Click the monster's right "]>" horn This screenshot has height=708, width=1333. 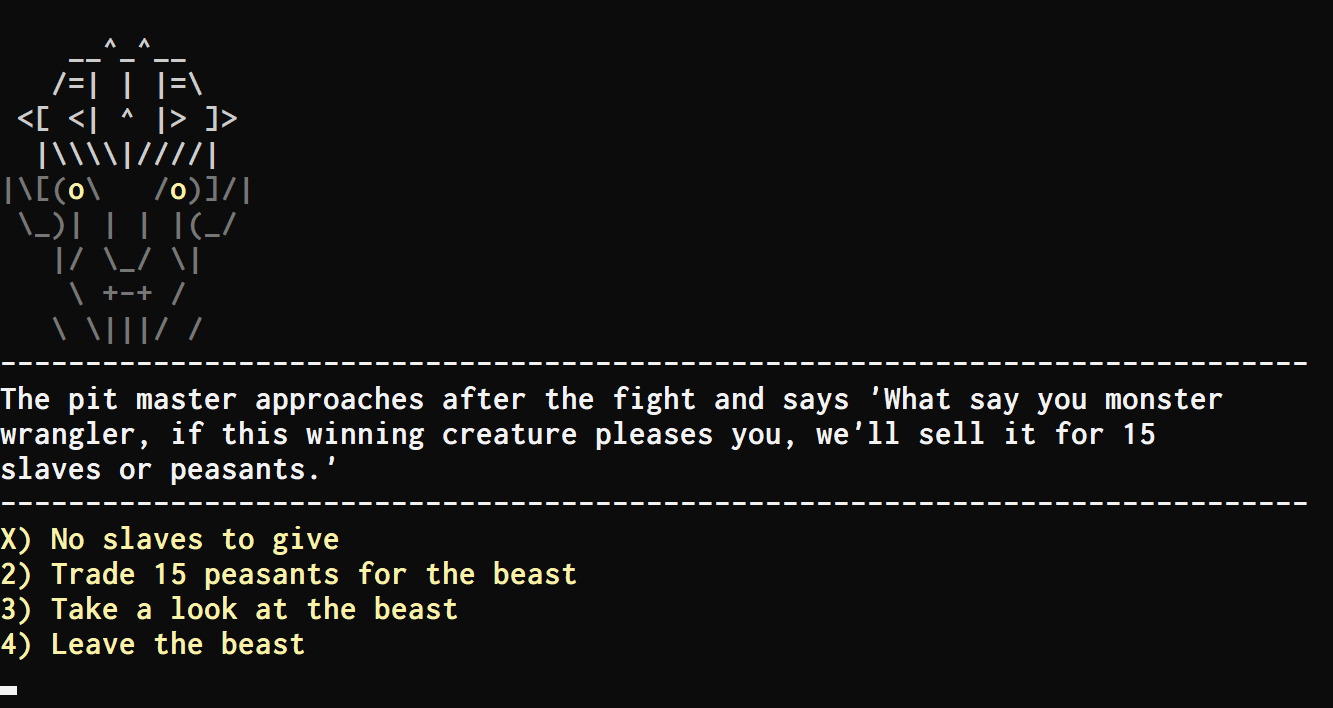pos(221,120)
